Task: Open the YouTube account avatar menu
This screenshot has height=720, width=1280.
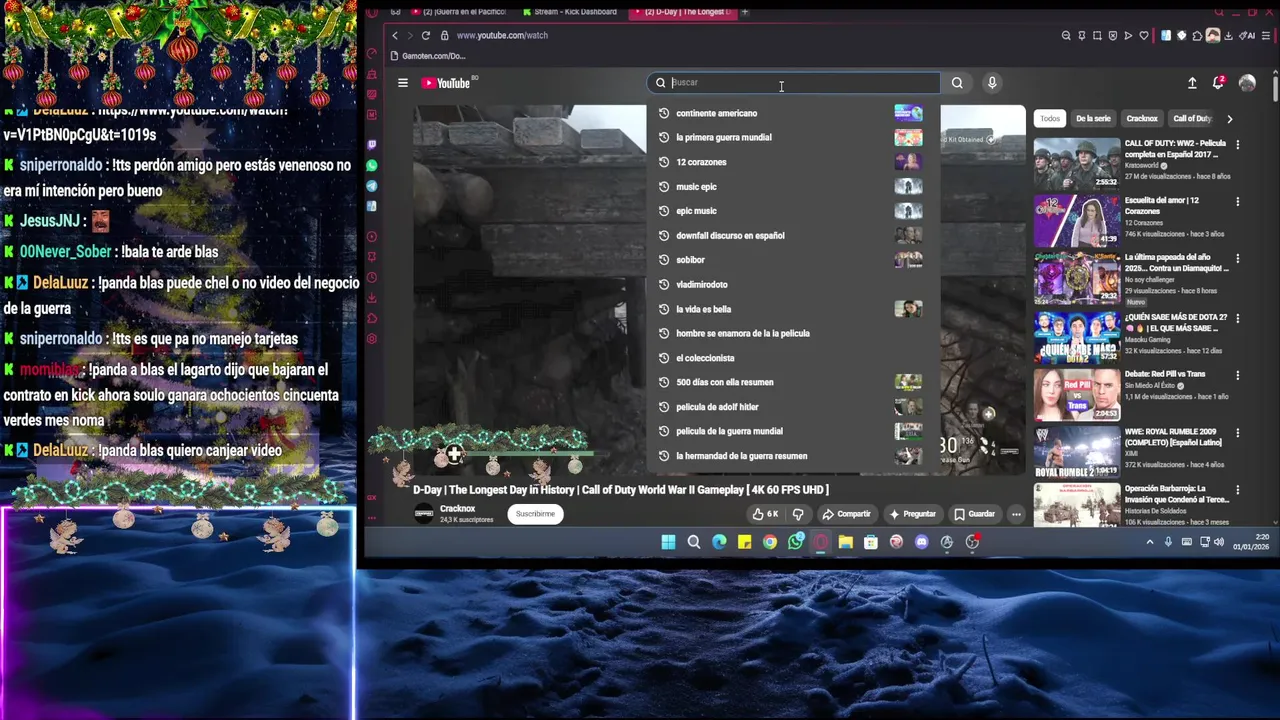Action: (x=1247, y=83)
